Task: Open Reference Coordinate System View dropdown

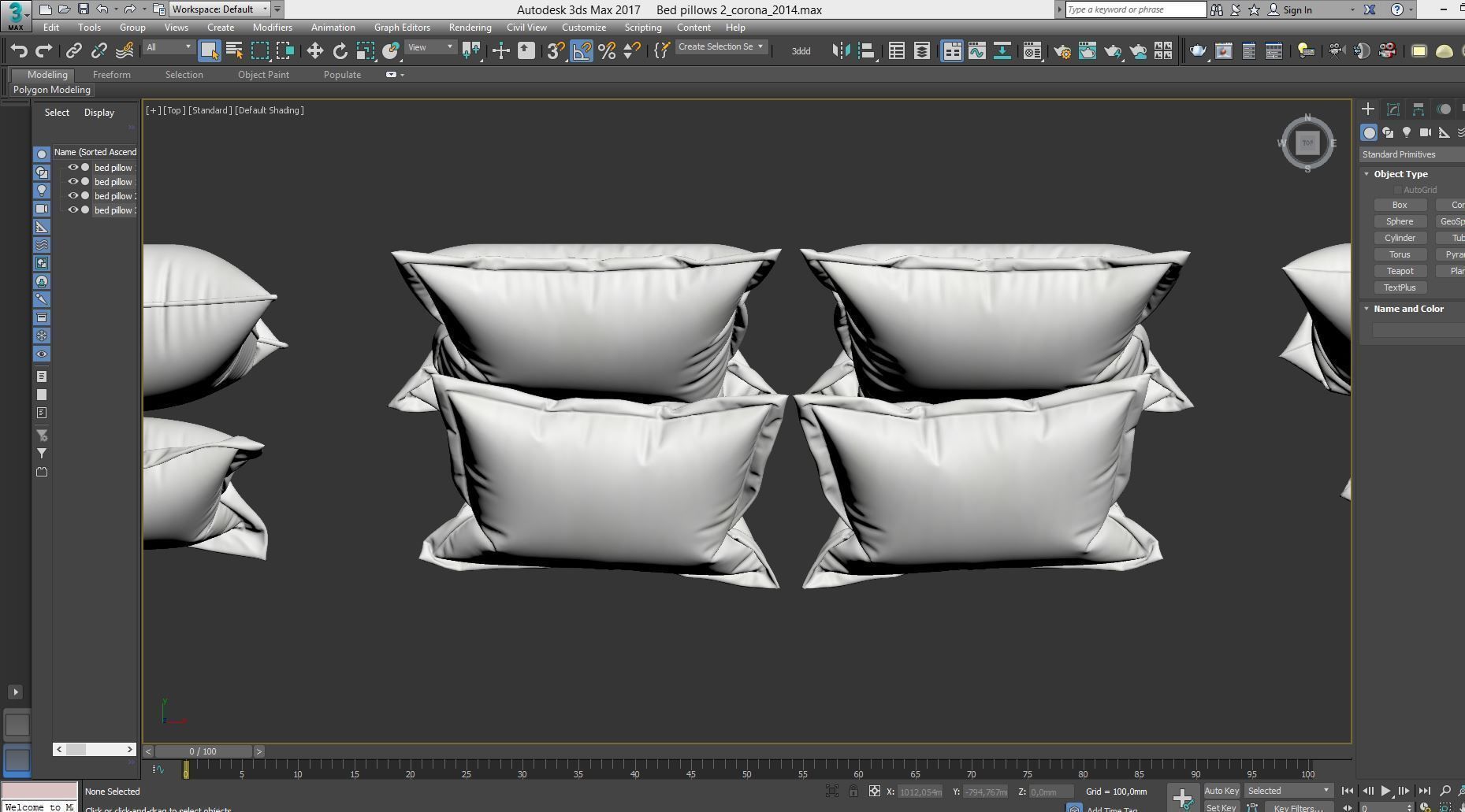Action: (430, 47)
